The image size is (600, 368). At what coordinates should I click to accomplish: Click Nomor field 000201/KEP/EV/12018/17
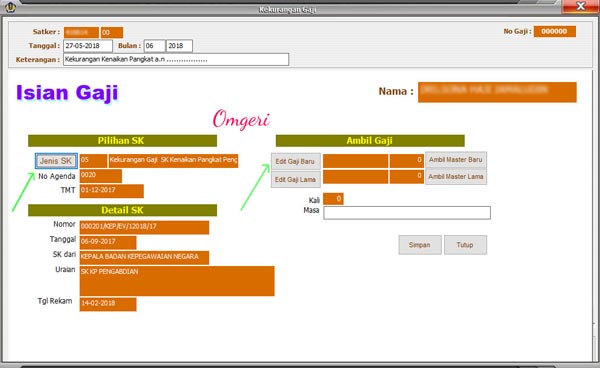144,227
